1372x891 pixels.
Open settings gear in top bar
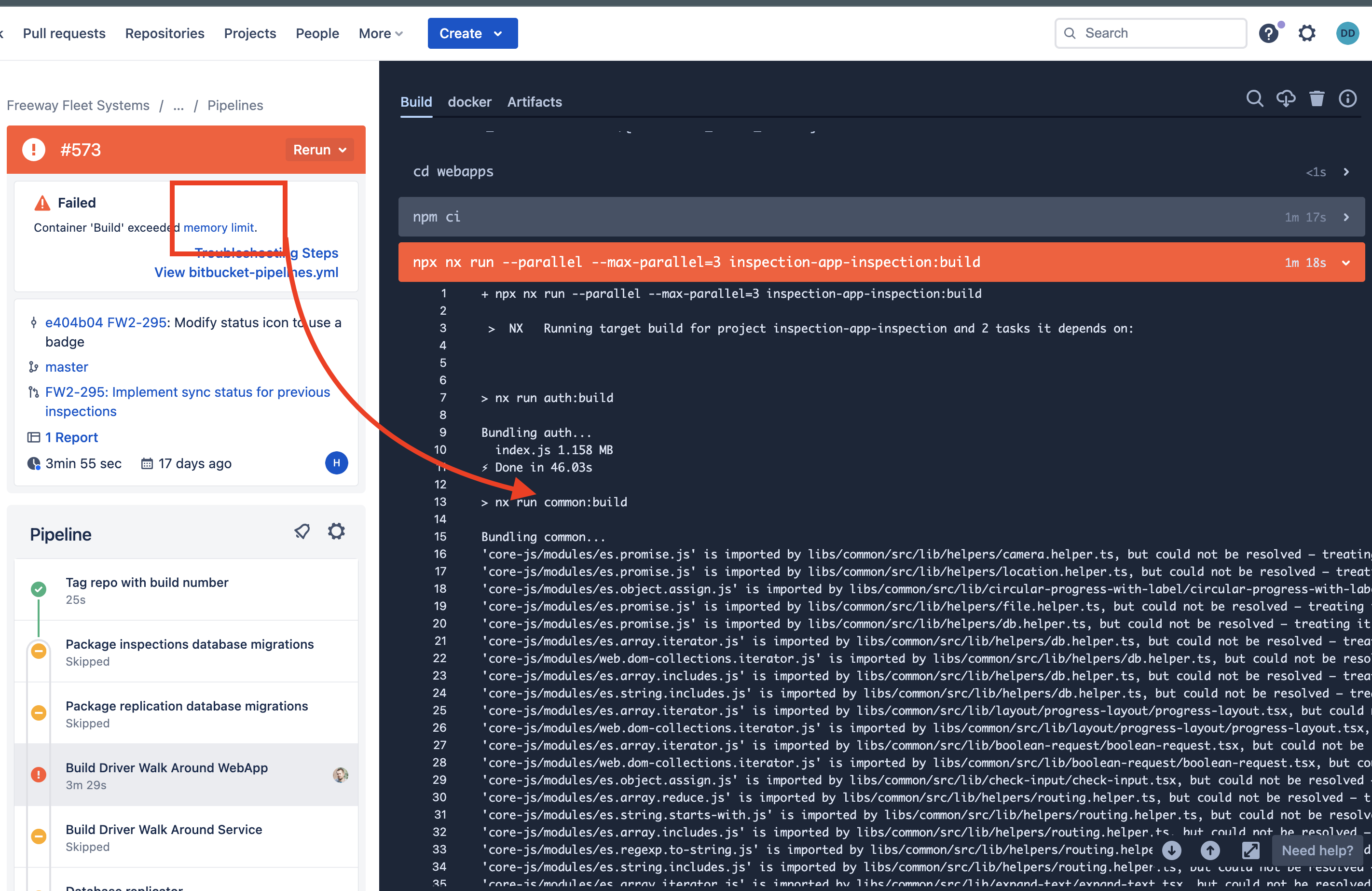point(1307,33)
